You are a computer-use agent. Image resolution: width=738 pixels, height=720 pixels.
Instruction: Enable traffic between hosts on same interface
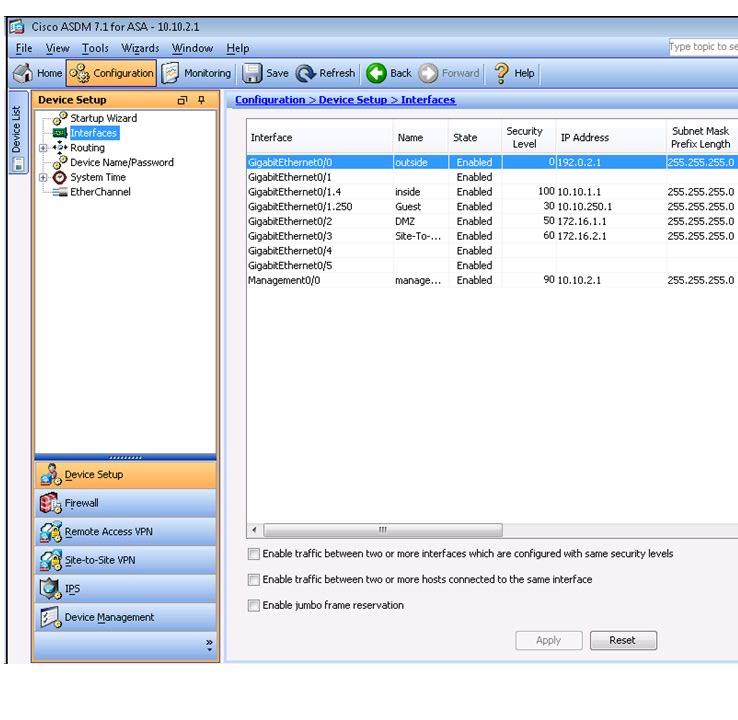pos(254,580)
